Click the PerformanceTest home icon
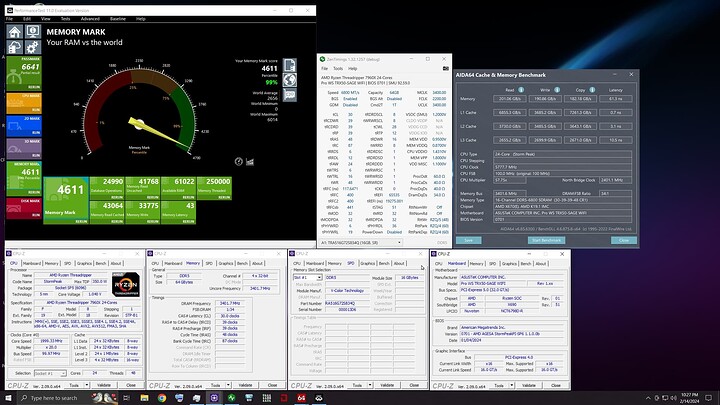 coord(16,32)
